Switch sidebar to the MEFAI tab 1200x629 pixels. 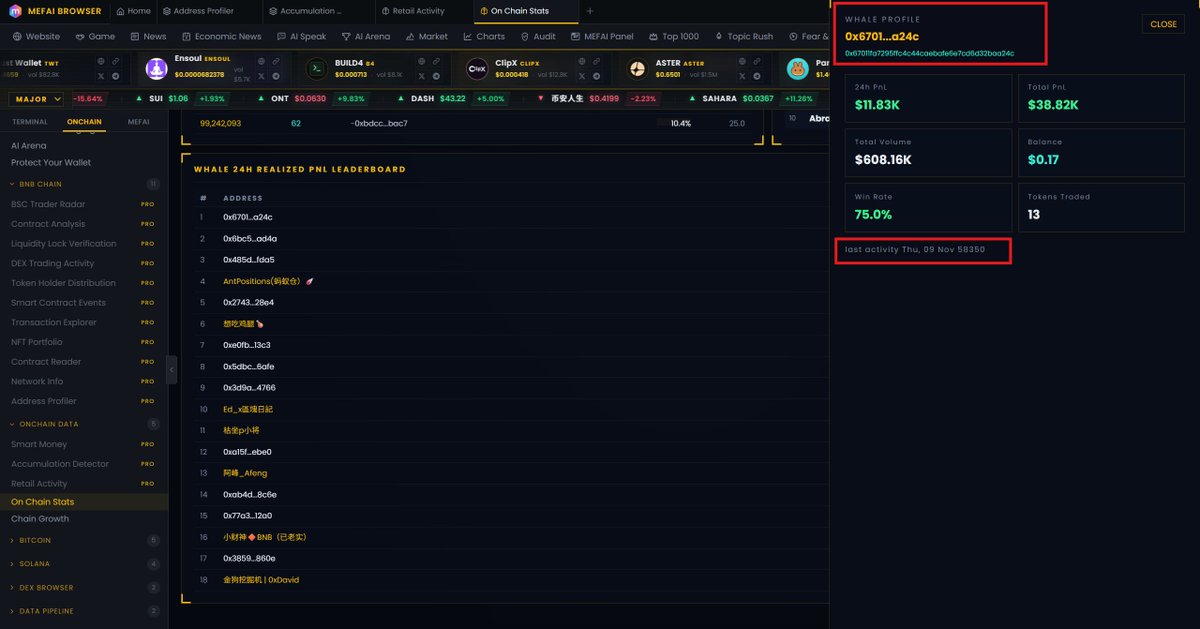tap(139, 121)
